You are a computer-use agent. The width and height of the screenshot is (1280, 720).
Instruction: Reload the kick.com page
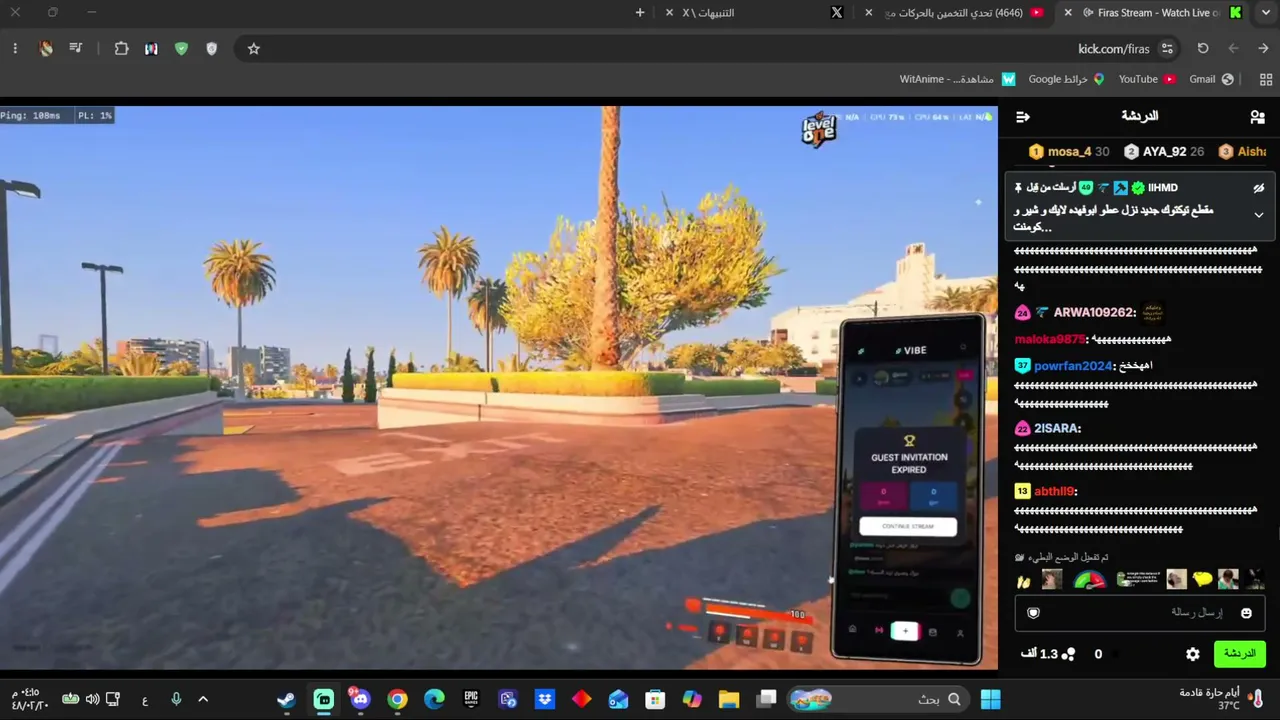(1203, 48)
